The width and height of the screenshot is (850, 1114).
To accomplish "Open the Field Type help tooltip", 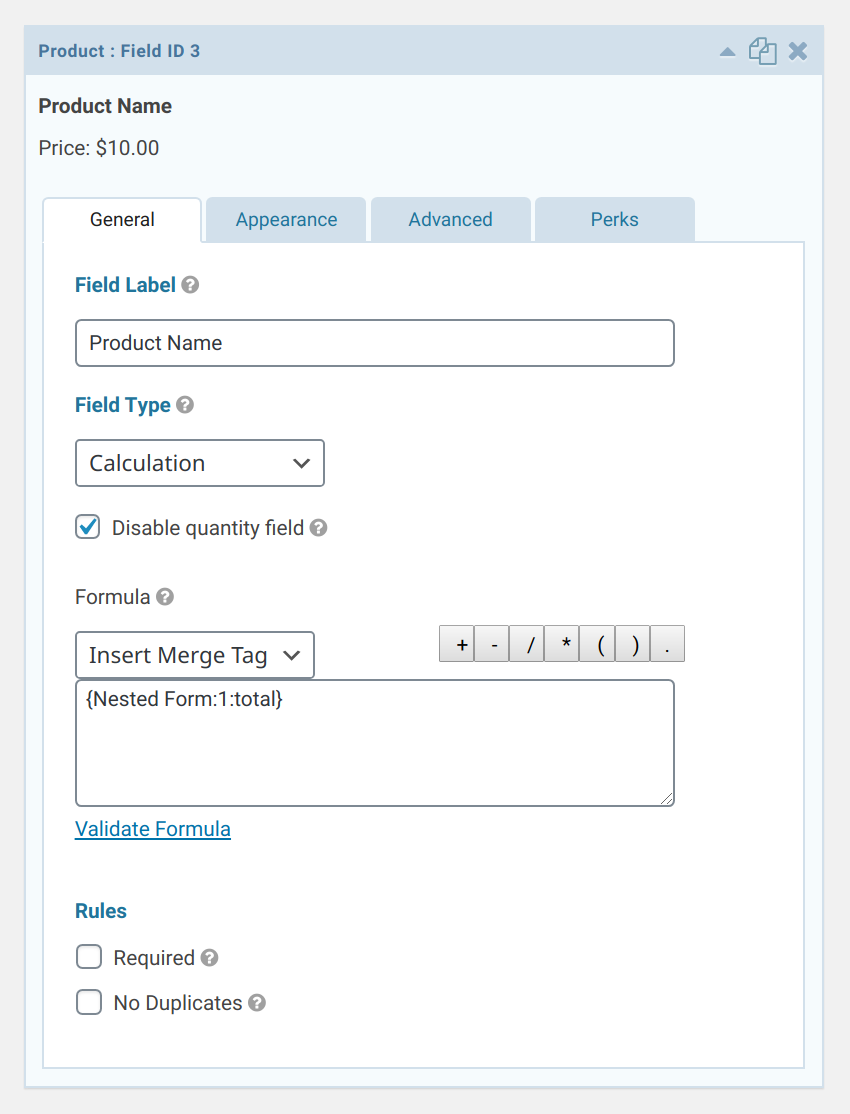I will 184,405.
